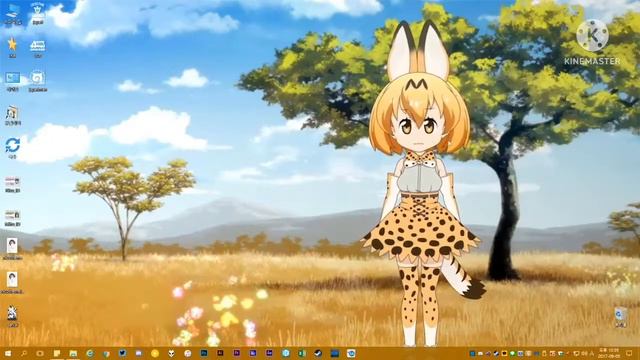Open the computer desktop icon at top-left
This screenshot has width=640, height=360.
(x=13, y=14)
